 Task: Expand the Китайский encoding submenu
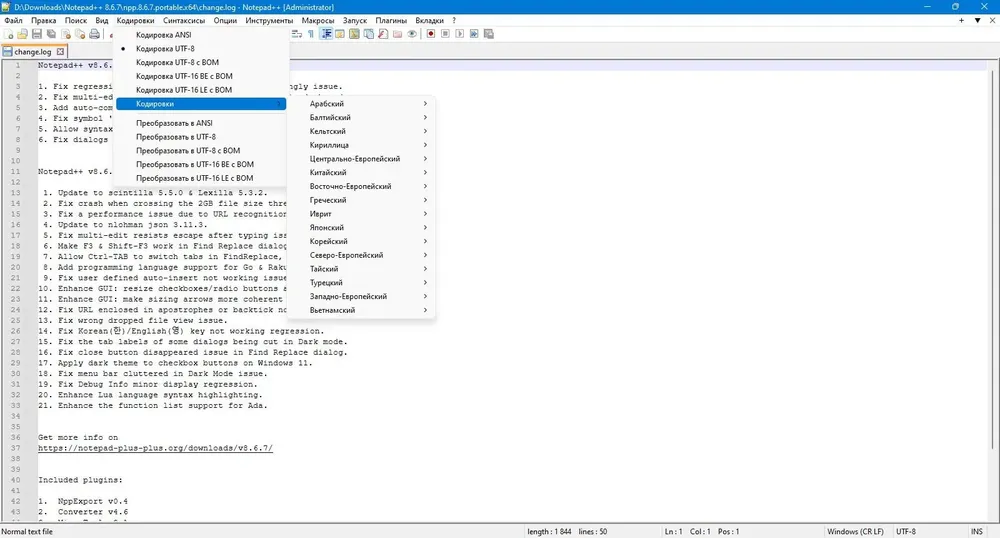[x=362, y=172]
